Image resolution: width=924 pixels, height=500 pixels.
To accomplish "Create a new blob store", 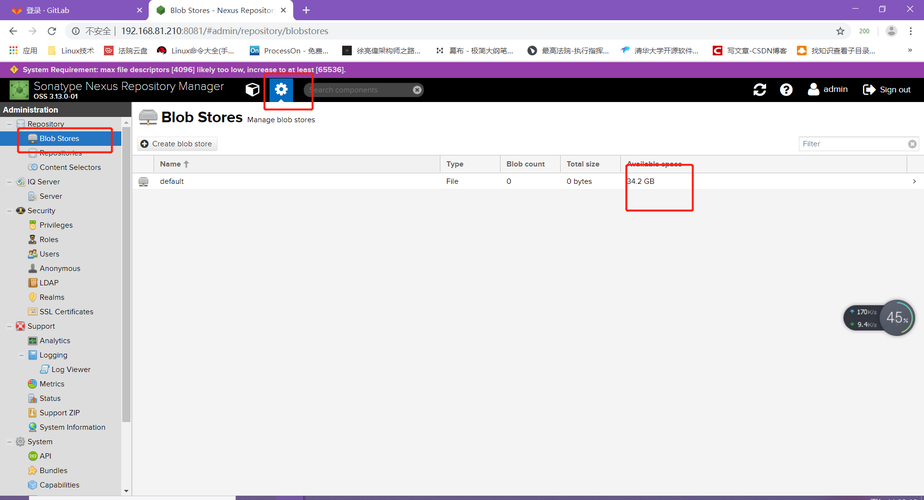I will pyautogui.click(x=177, y=144).
